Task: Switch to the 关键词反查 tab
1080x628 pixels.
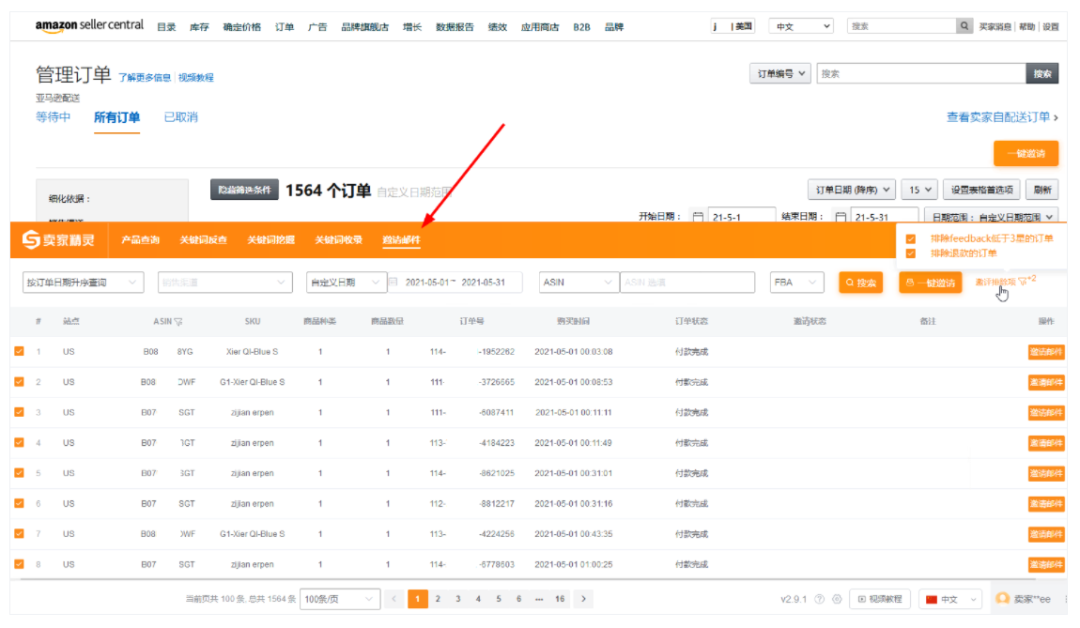Action: coord(203,240)
